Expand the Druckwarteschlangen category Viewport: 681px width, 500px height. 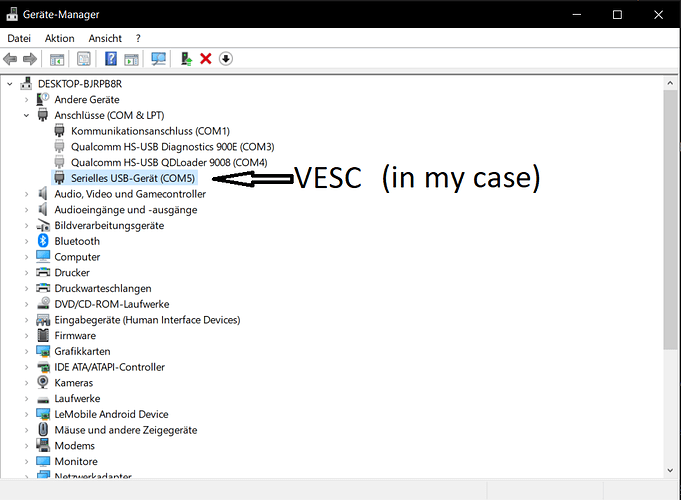pyautogui.click(x=26, y=288)
